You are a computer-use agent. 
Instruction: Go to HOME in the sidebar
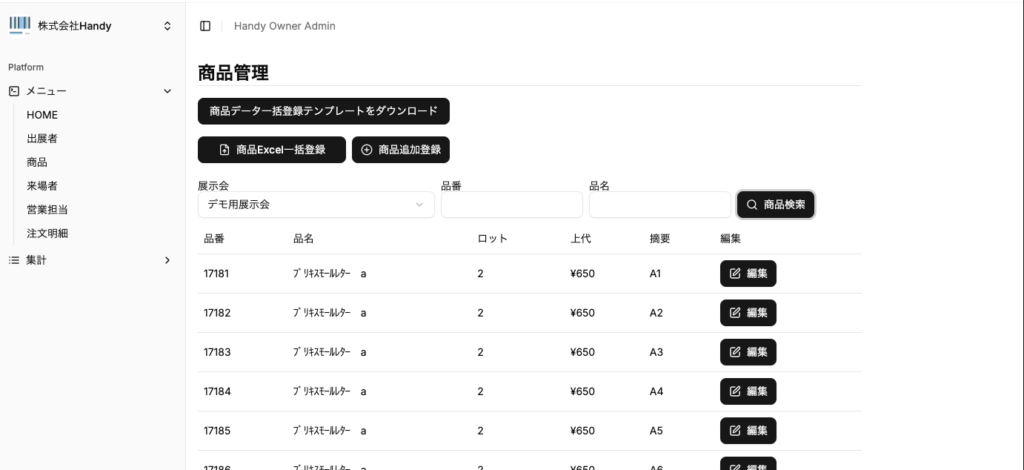point(42,115)
